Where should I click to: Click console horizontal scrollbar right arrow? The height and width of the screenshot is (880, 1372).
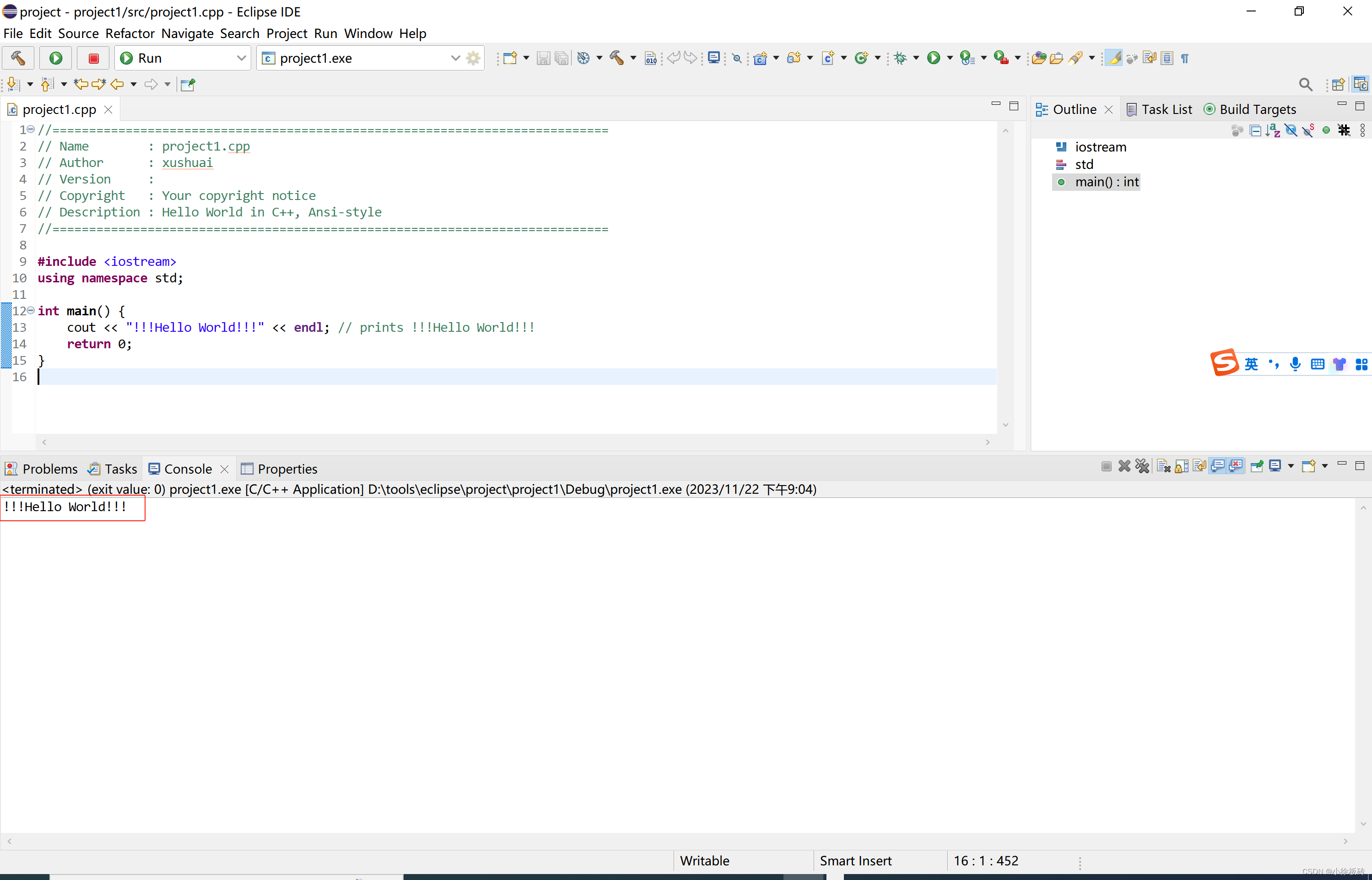point(1345,841)
